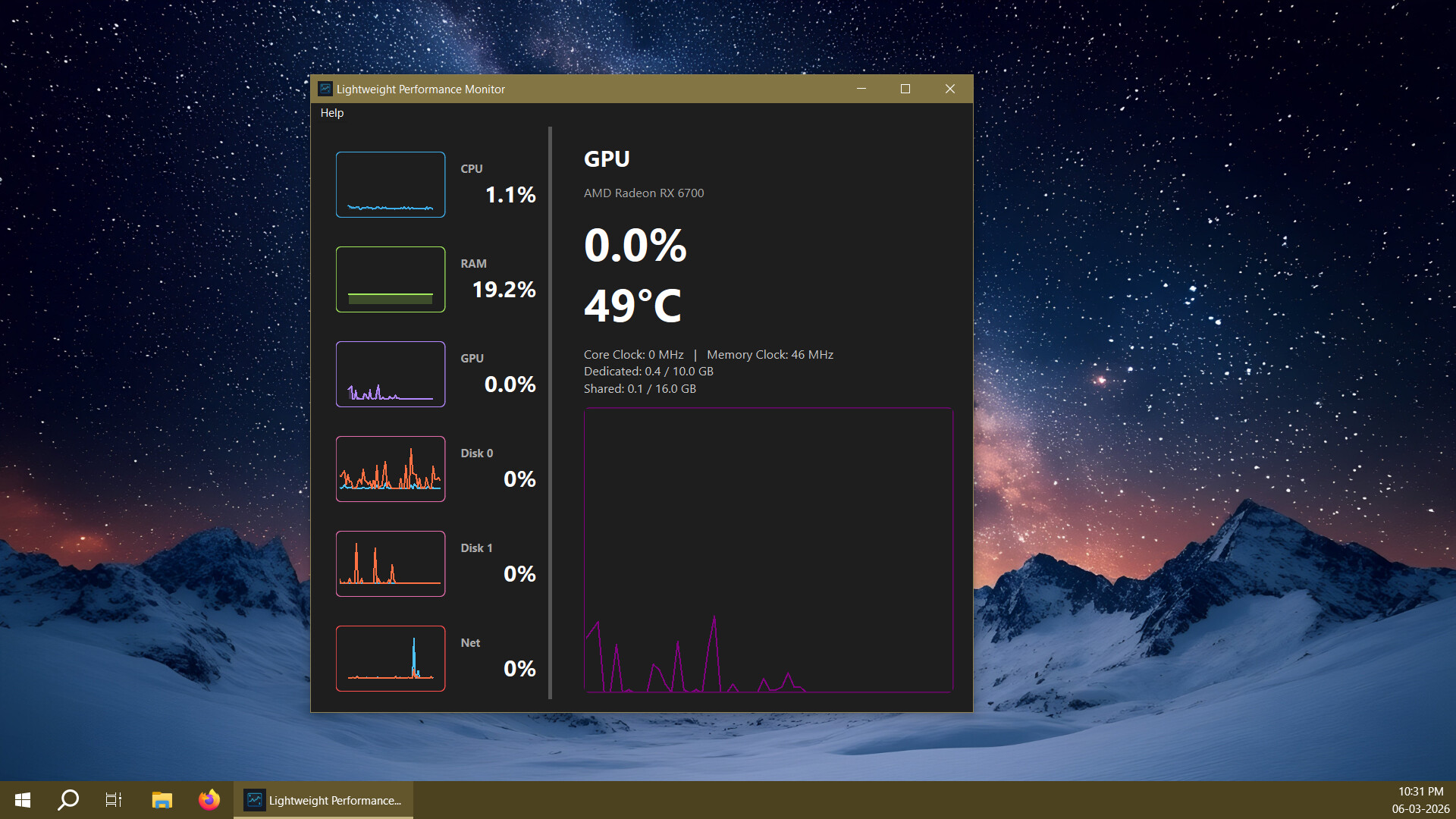Image resolution: width=1456 pixels, height=819 pixels.
Task: Launch File Explorer from taskbar
Action: pyautogui.click(x=162, y=800)
